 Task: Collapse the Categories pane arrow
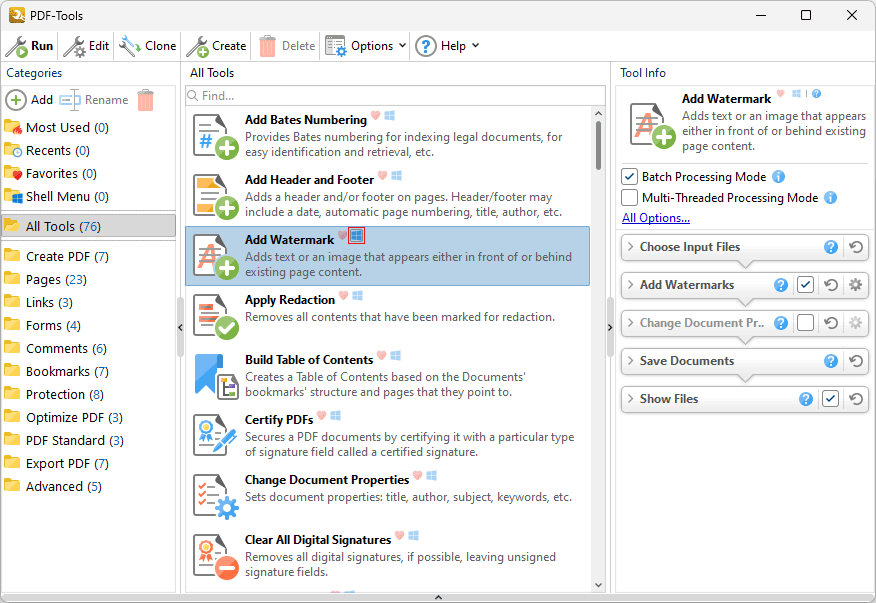pos(180,327)
